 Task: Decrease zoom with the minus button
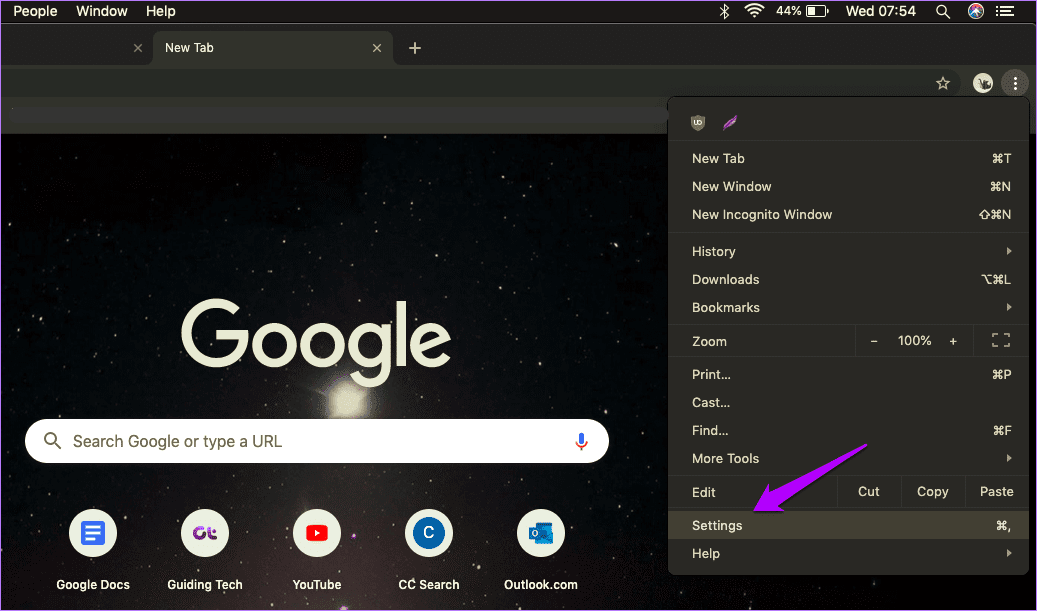pos(874,341)
